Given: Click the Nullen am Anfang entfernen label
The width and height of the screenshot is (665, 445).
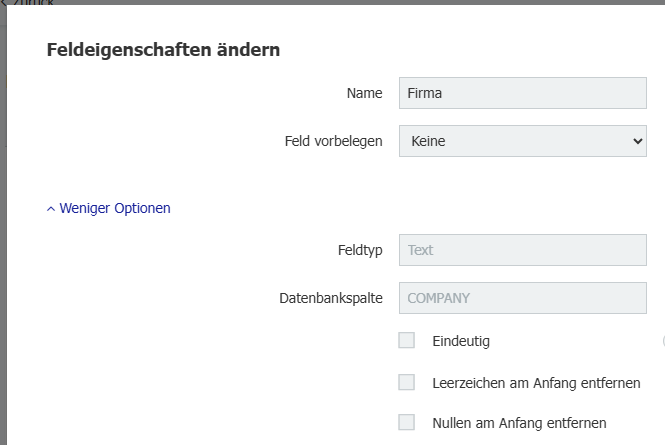Looking at the screenshot, I should (519, 422).
